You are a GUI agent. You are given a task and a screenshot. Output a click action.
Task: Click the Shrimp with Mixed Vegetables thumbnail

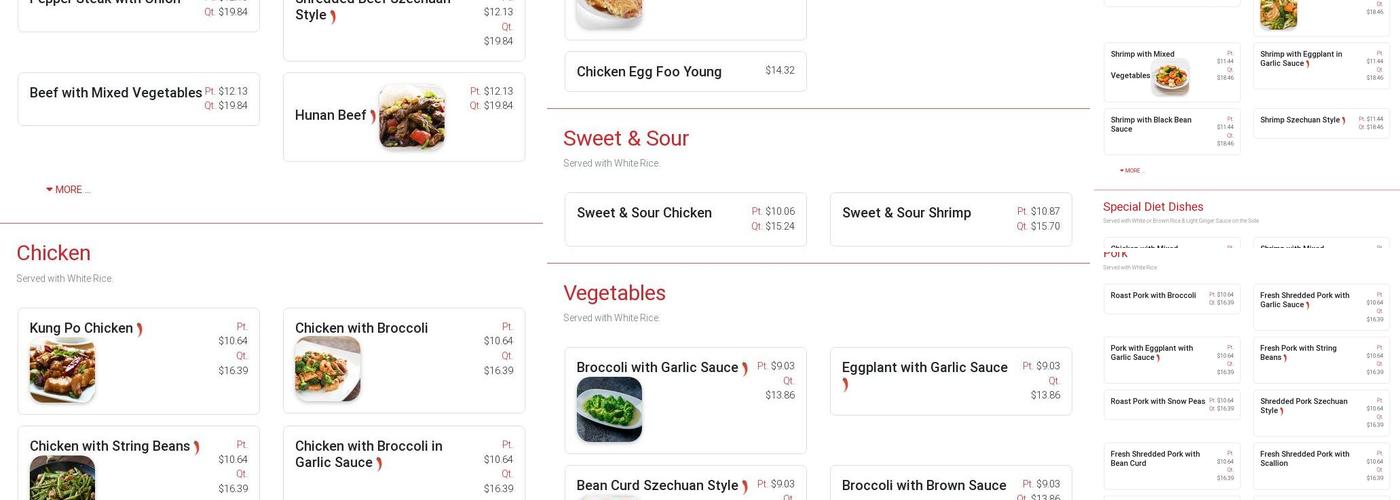pyautogui.click(x=1170, y=76)
